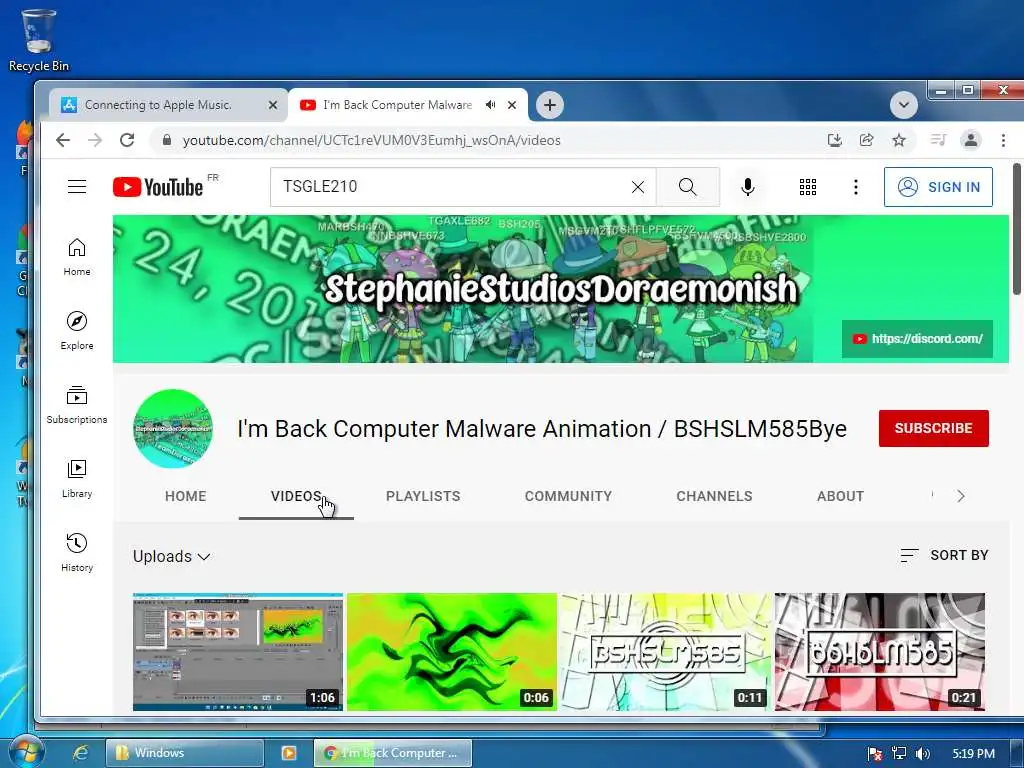Open the green 0:06 video thumbnail
This screenshot has width=1024, height=768.
click(x=452, y=652)
